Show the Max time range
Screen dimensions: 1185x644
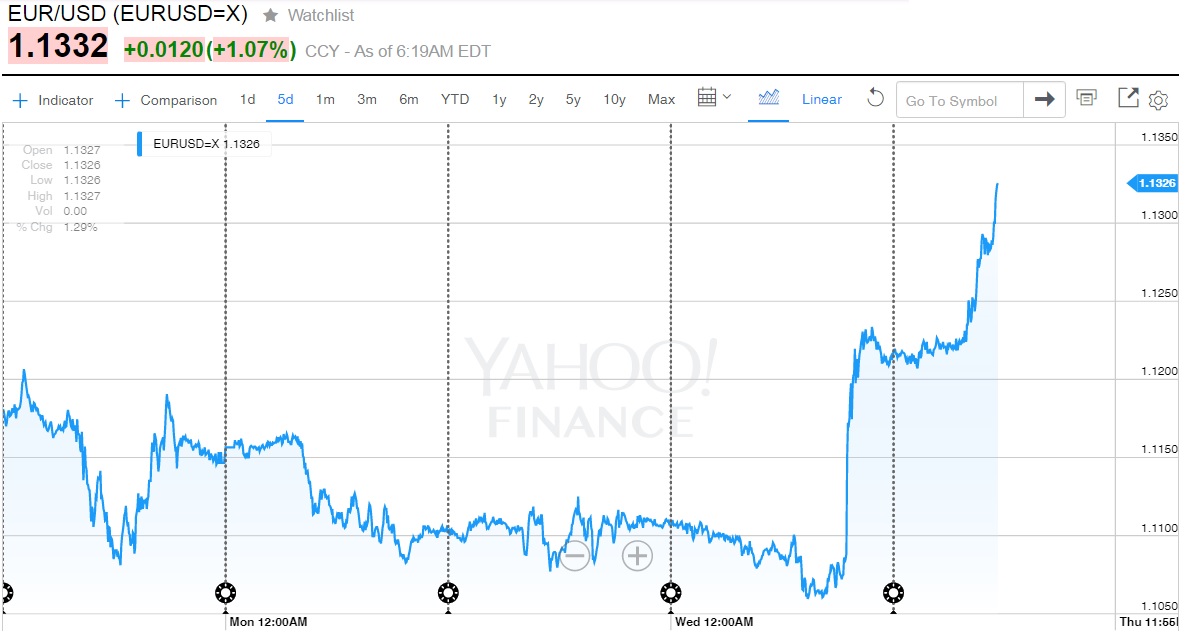[661, 99]
